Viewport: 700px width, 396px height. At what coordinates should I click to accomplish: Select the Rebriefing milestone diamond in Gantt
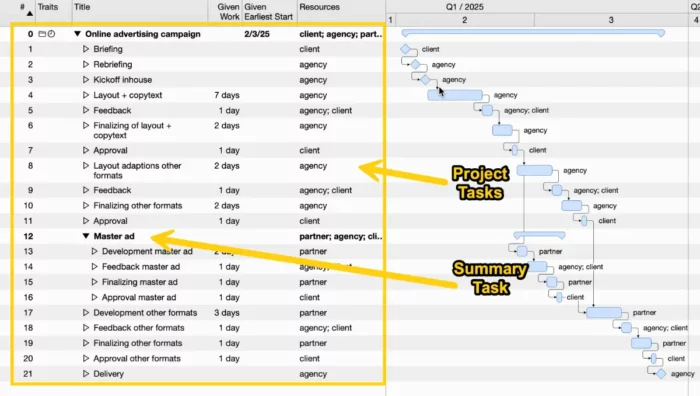[x=415, y=64]
